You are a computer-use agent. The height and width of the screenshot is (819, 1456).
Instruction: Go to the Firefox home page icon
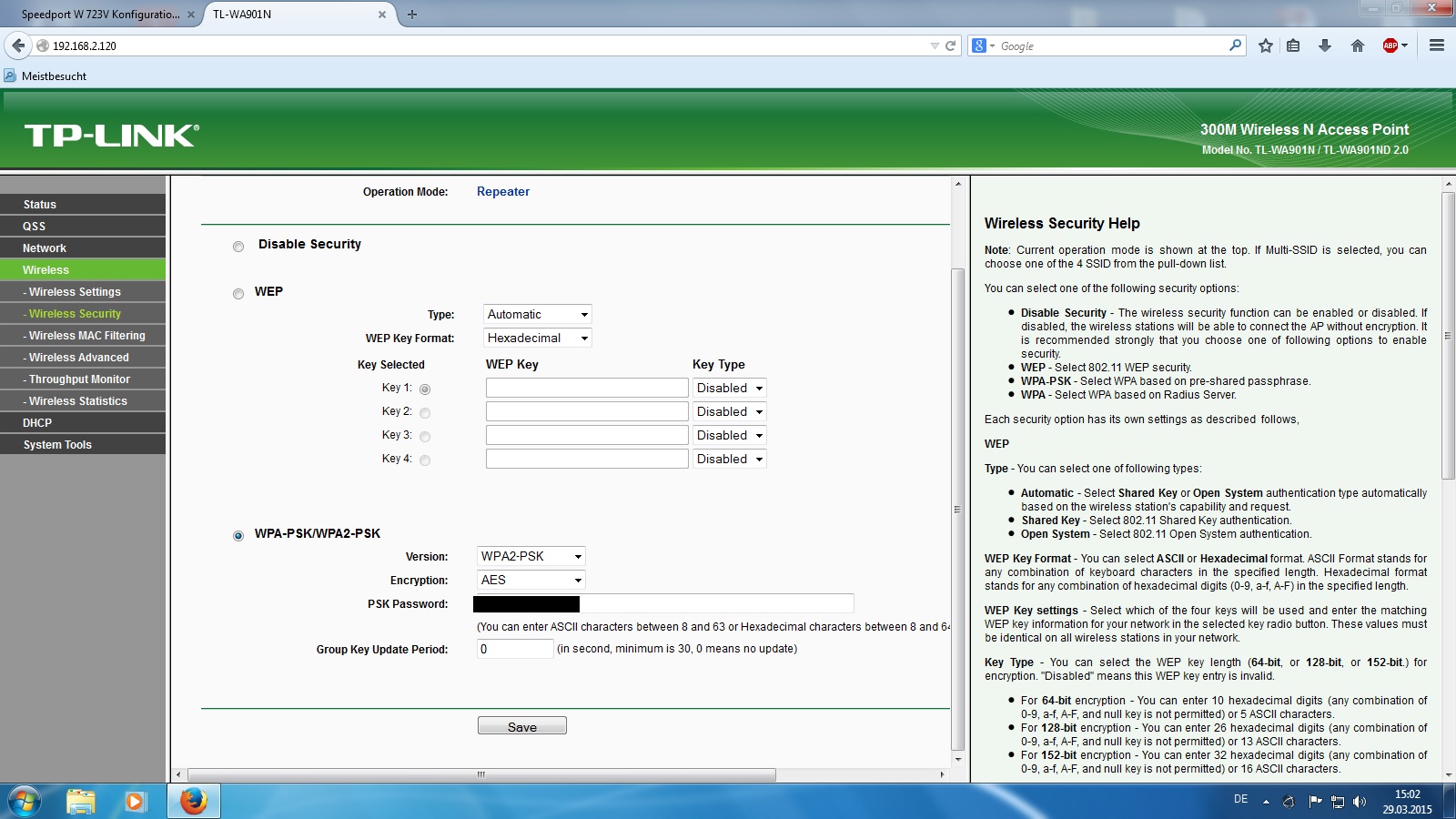pos(1358,45)
